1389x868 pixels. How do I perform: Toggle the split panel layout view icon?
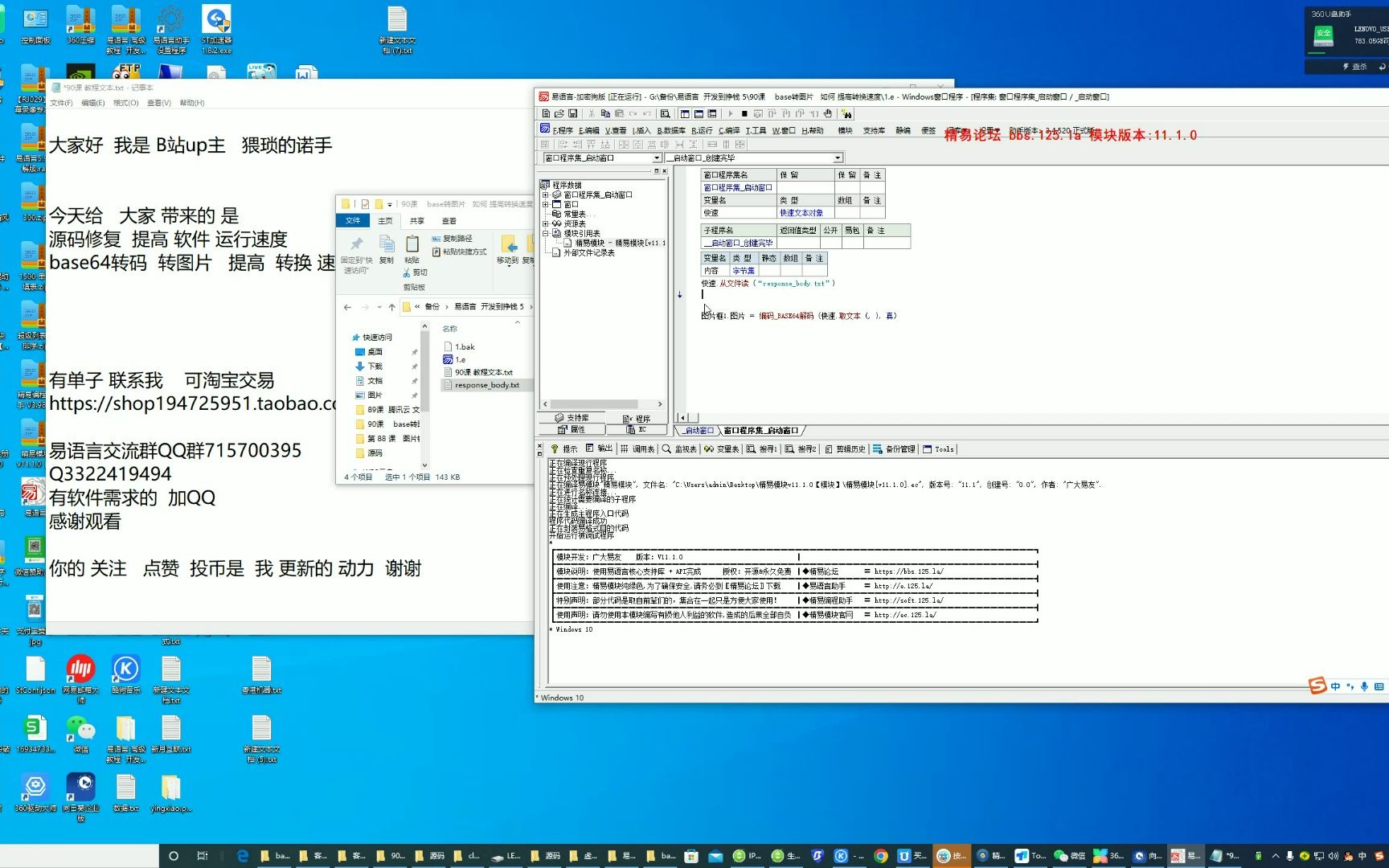pyautogui.click(x=698, y=113)
